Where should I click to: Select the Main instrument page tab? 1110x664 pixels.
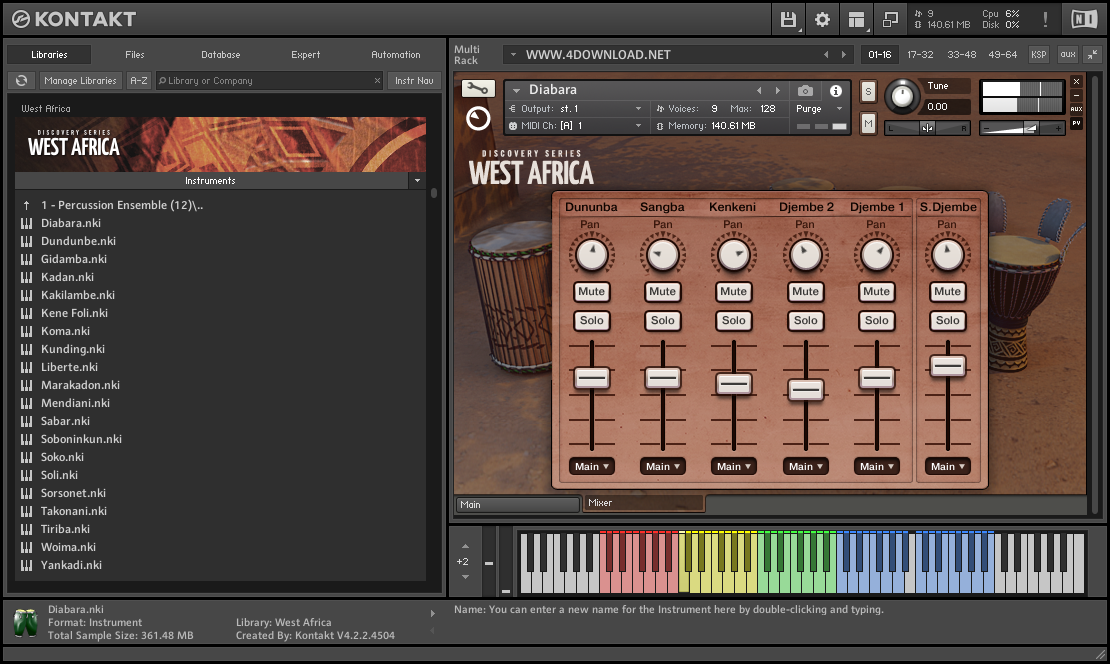517,505
